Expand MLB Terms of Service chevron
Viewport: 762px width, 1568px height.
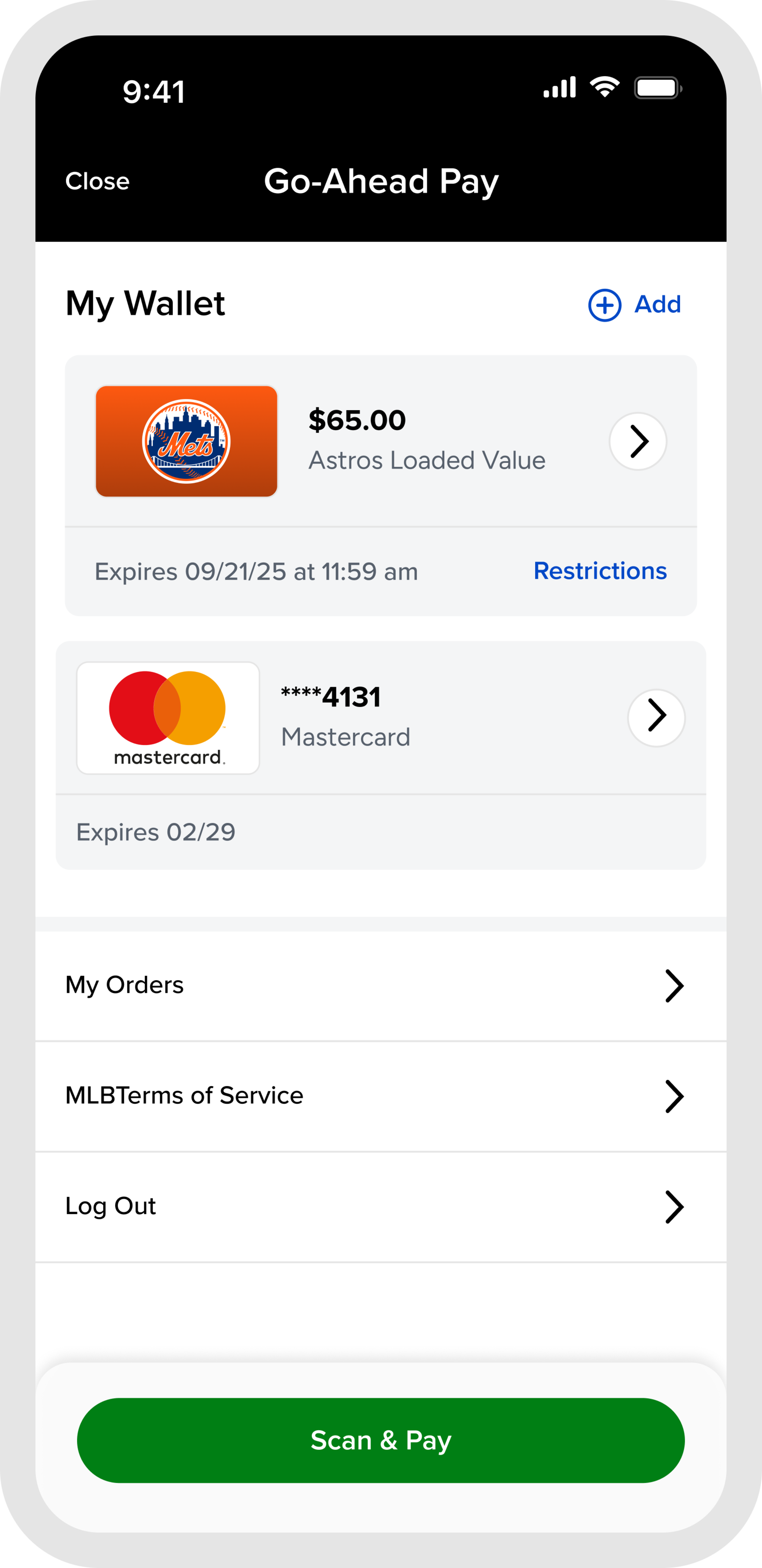[x=674, y=1096]
